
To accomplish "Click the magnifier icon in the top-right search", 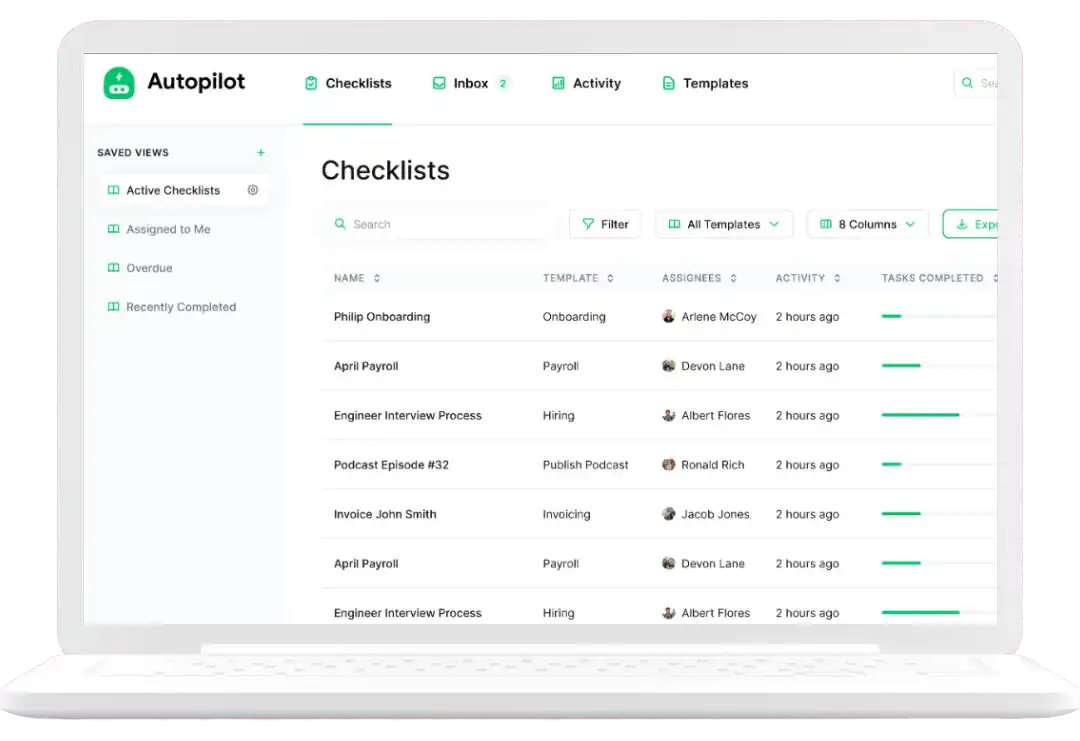I will (x=967, y=83).
